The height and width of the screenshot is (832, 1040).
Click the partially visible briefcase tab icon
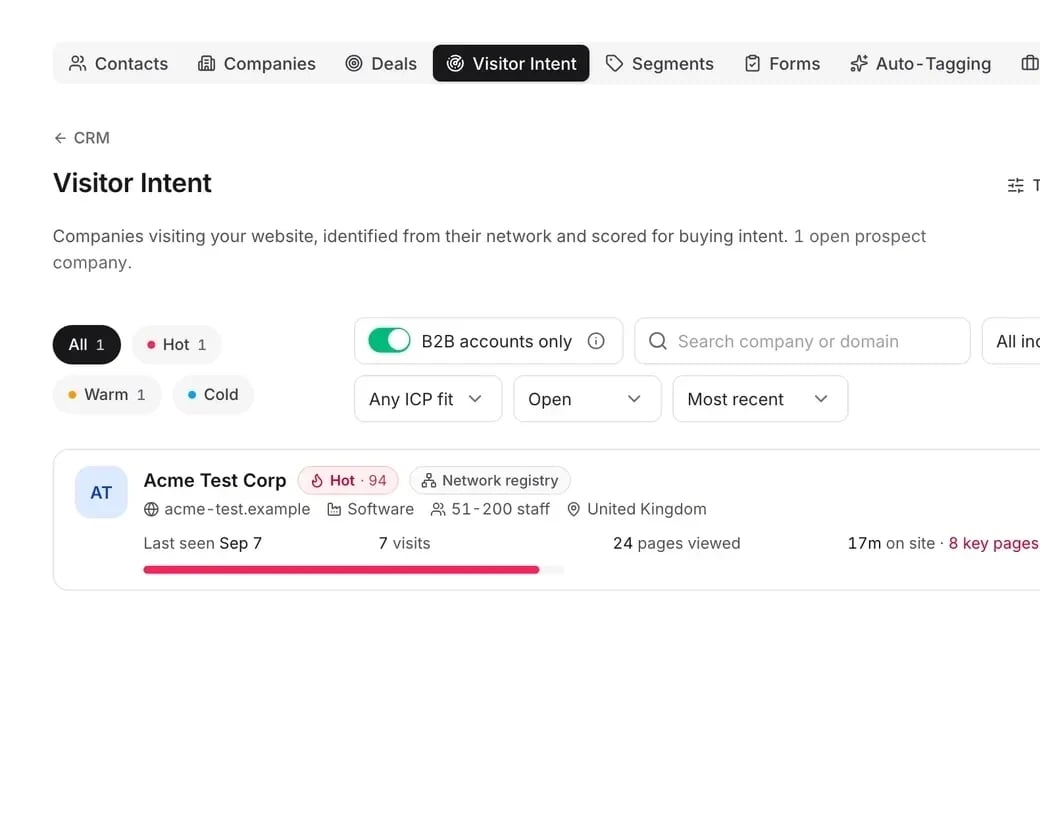[1029, 64]
